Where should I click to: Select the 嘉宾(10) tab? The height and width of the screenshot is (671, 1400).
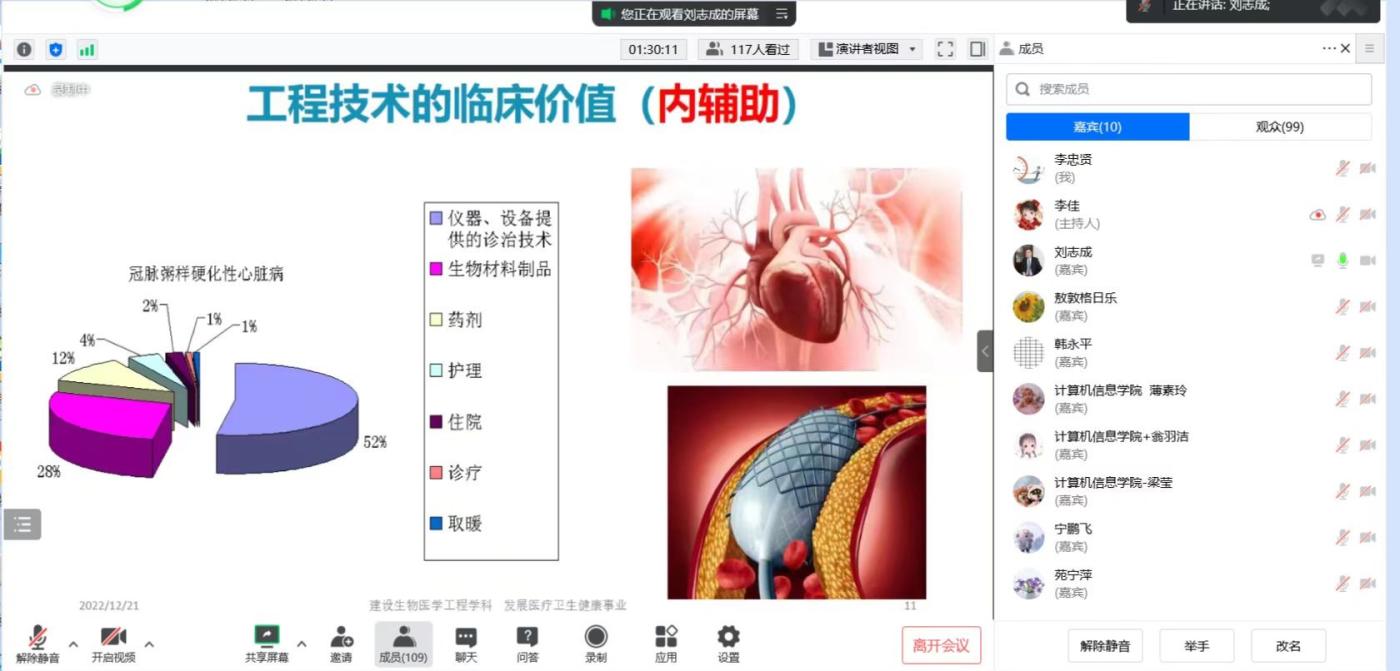click(1097, 127)
